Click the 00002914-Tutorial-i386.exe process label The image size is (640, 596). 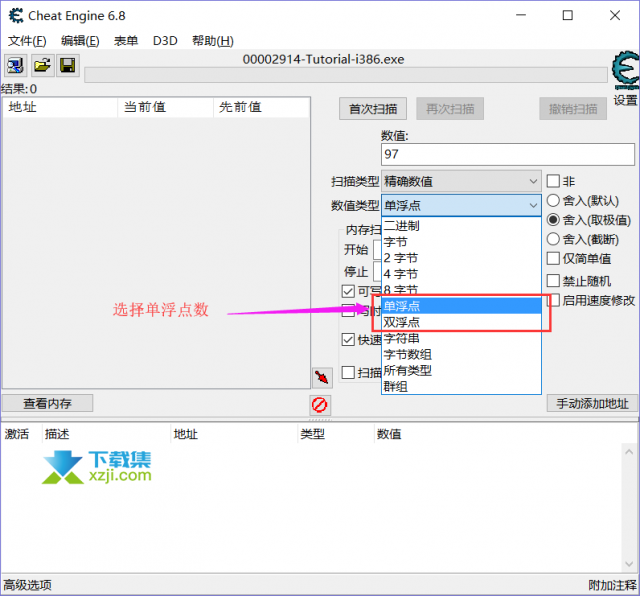point(323,60)
